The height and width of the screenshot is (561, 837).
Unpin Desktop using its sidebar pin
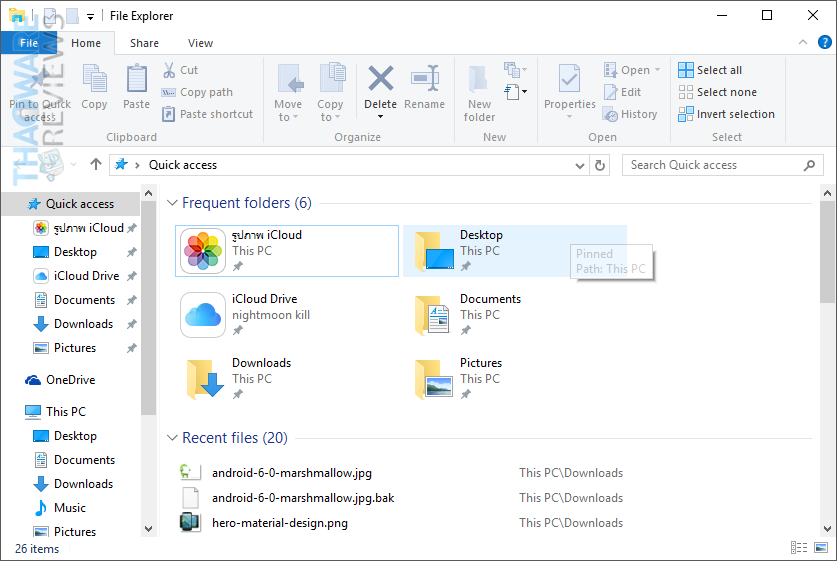131,252
